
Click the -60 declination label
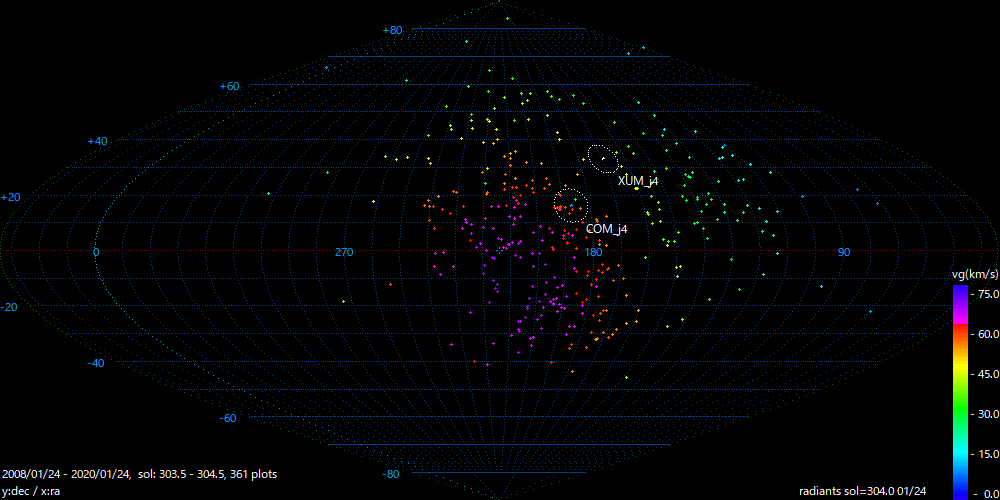click(x=228, y=418)
